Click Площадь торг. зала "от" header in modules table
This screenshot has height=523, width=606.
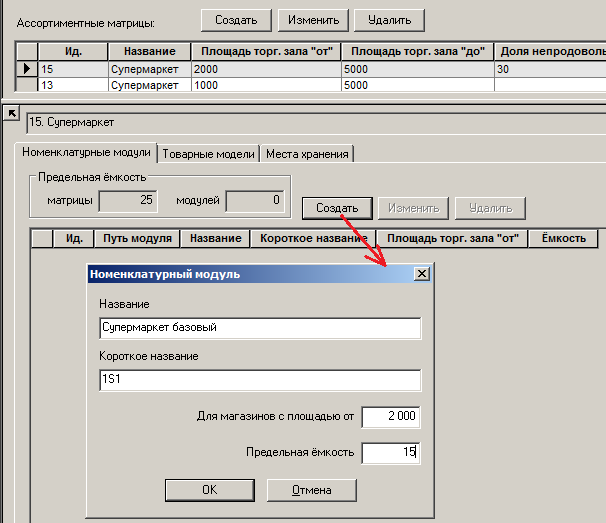coord(453,239)
